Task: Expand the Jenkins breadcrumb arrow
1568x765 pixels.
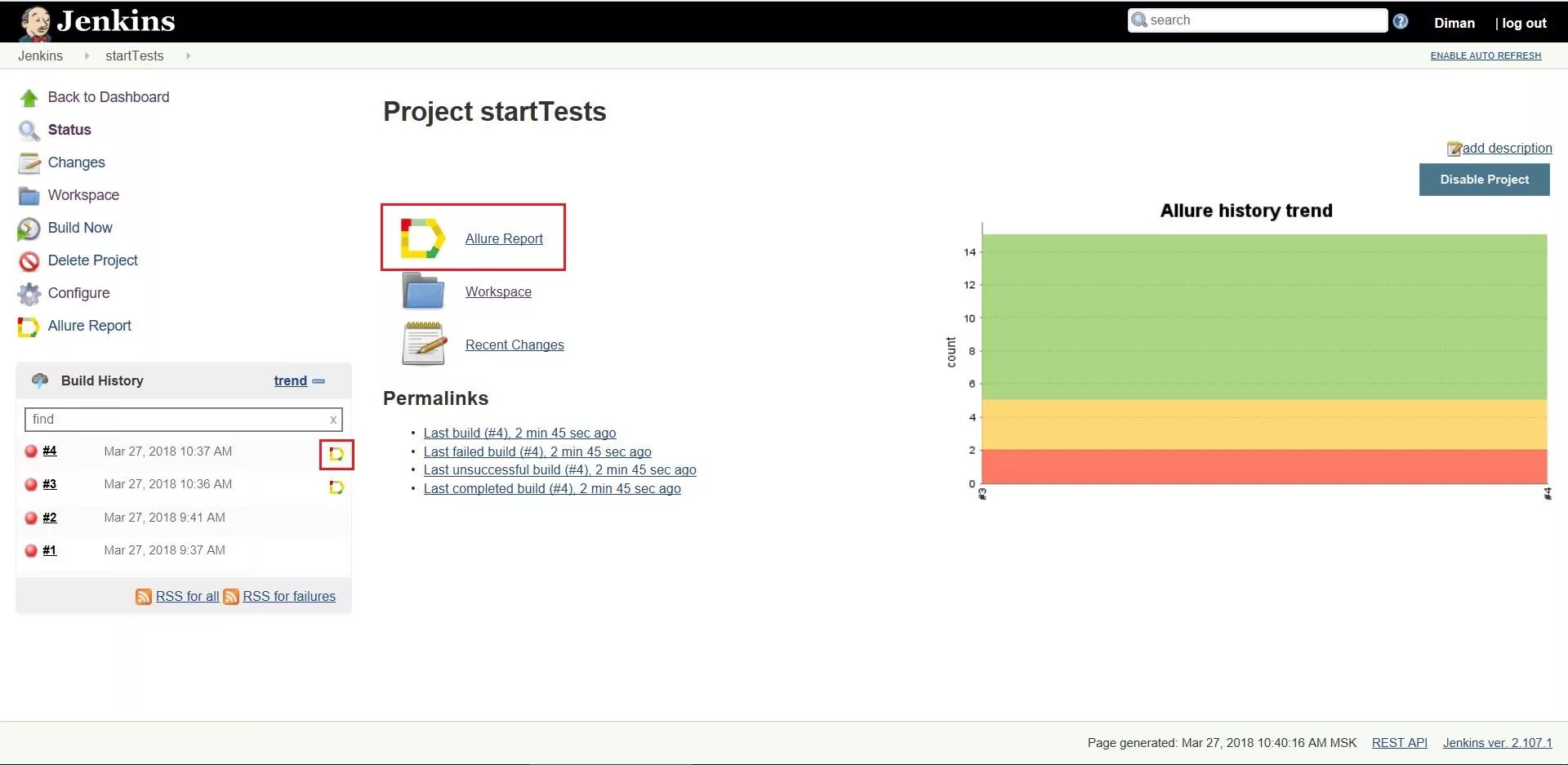Action: (87, 56)
